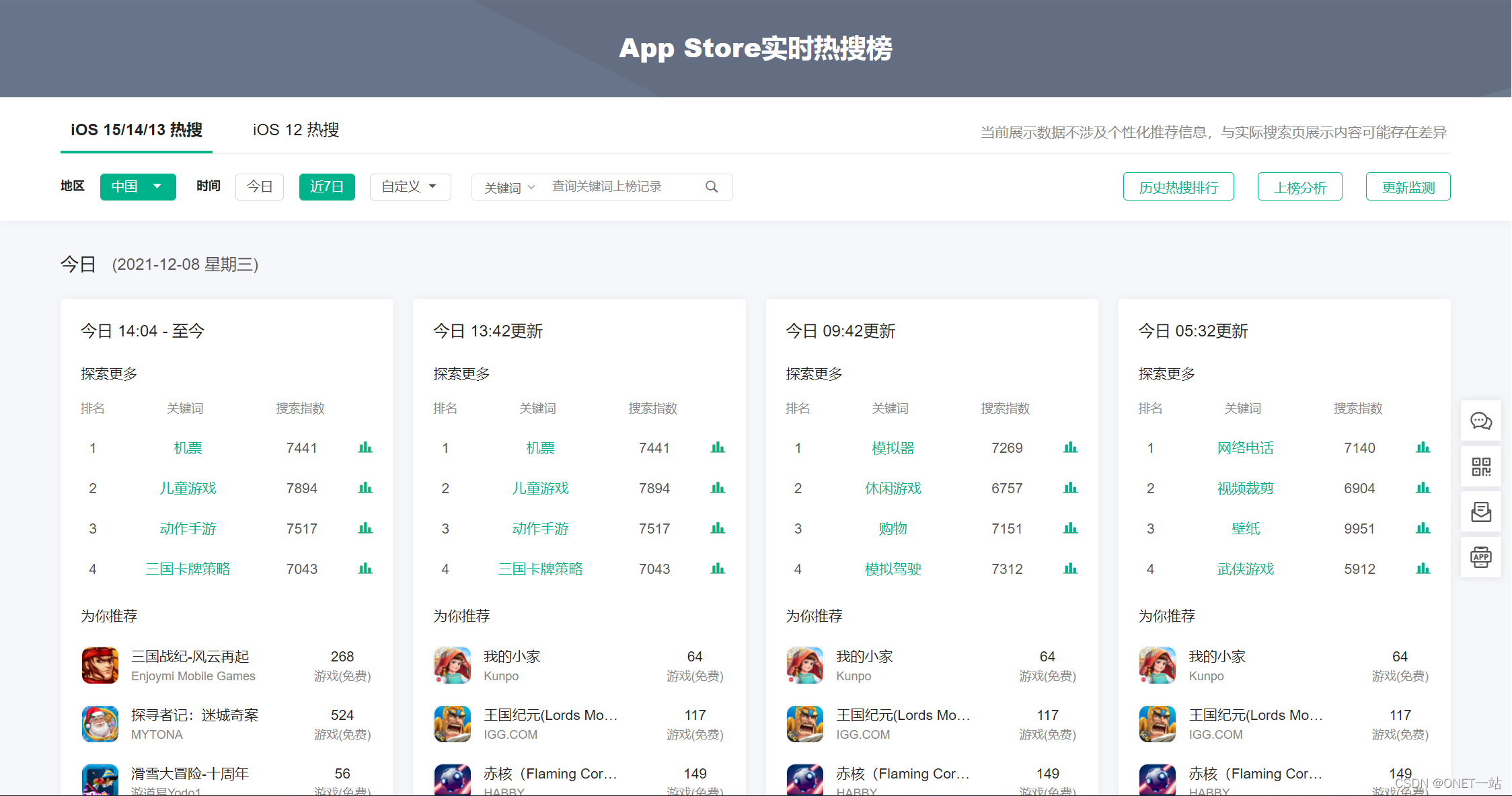Screen dimensions: 1512x796
Task: Click the feedback inbox icon in right sidebar
Action: coord(1481,512)
